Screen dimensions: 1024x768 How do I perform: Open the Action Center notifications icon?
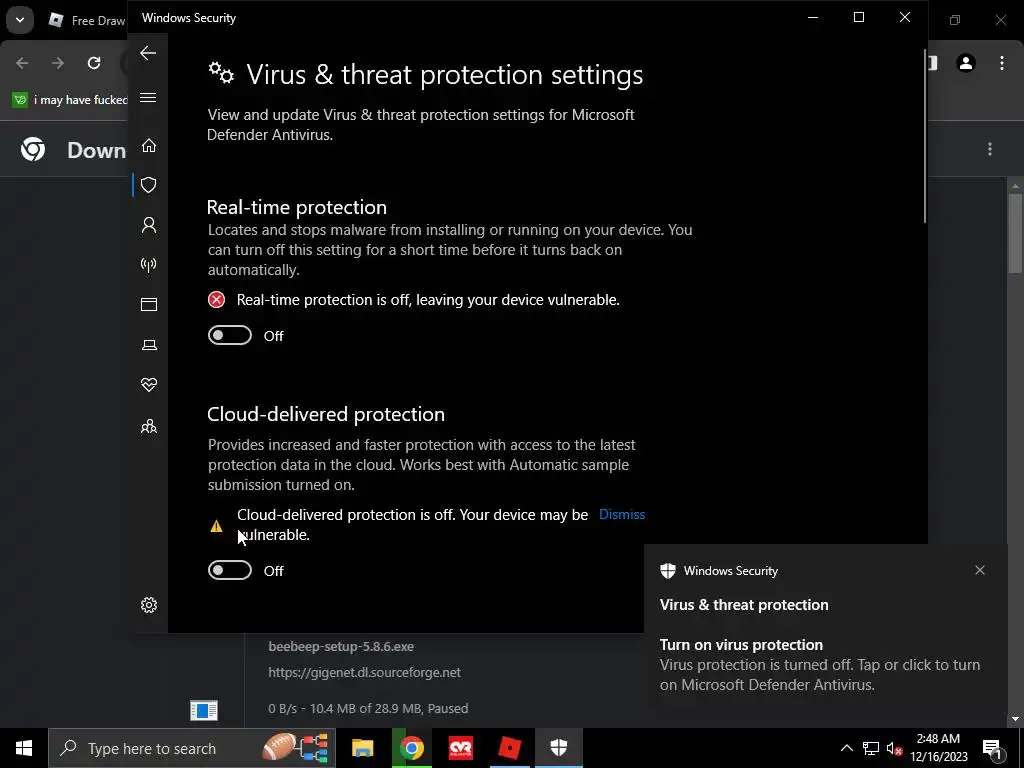point(991,749)
